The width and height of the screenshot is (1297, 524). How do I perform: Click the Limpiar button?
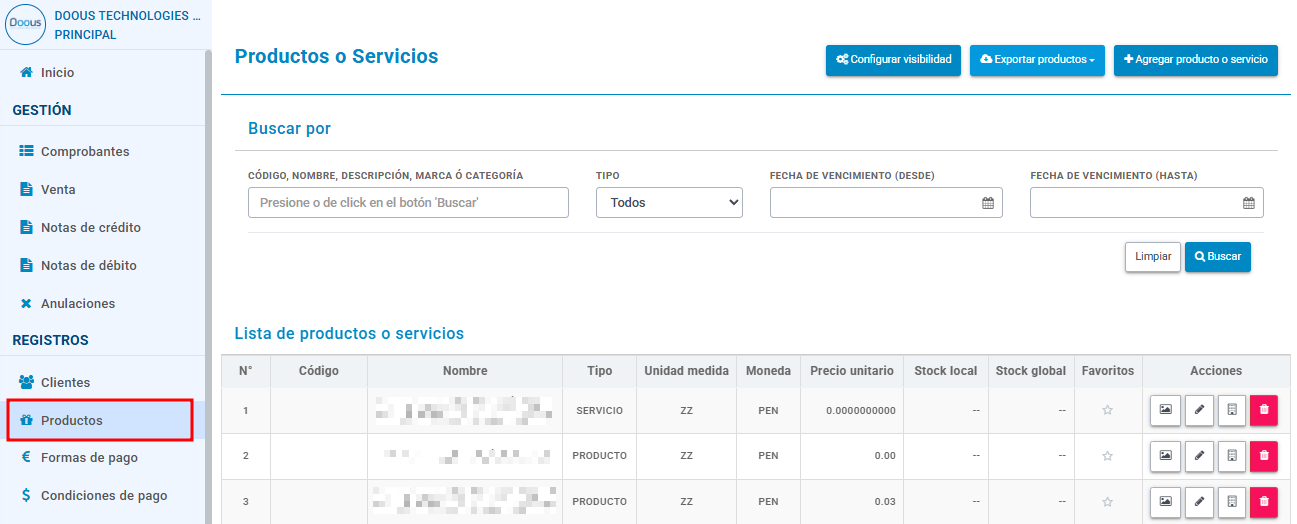tap(1153, 257)
